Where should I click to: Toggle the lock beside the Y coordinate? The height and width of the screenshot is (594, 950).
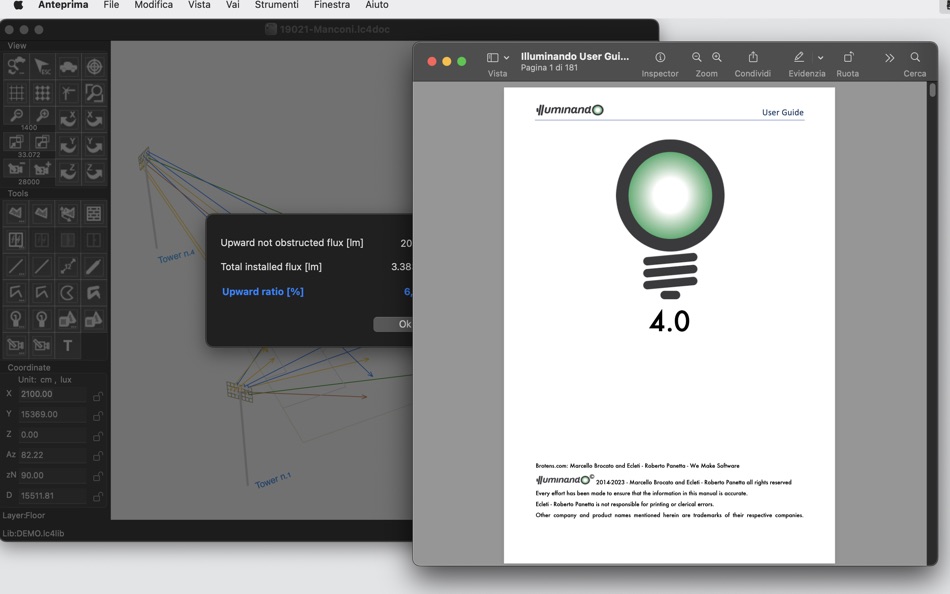[x=97, y=416]
